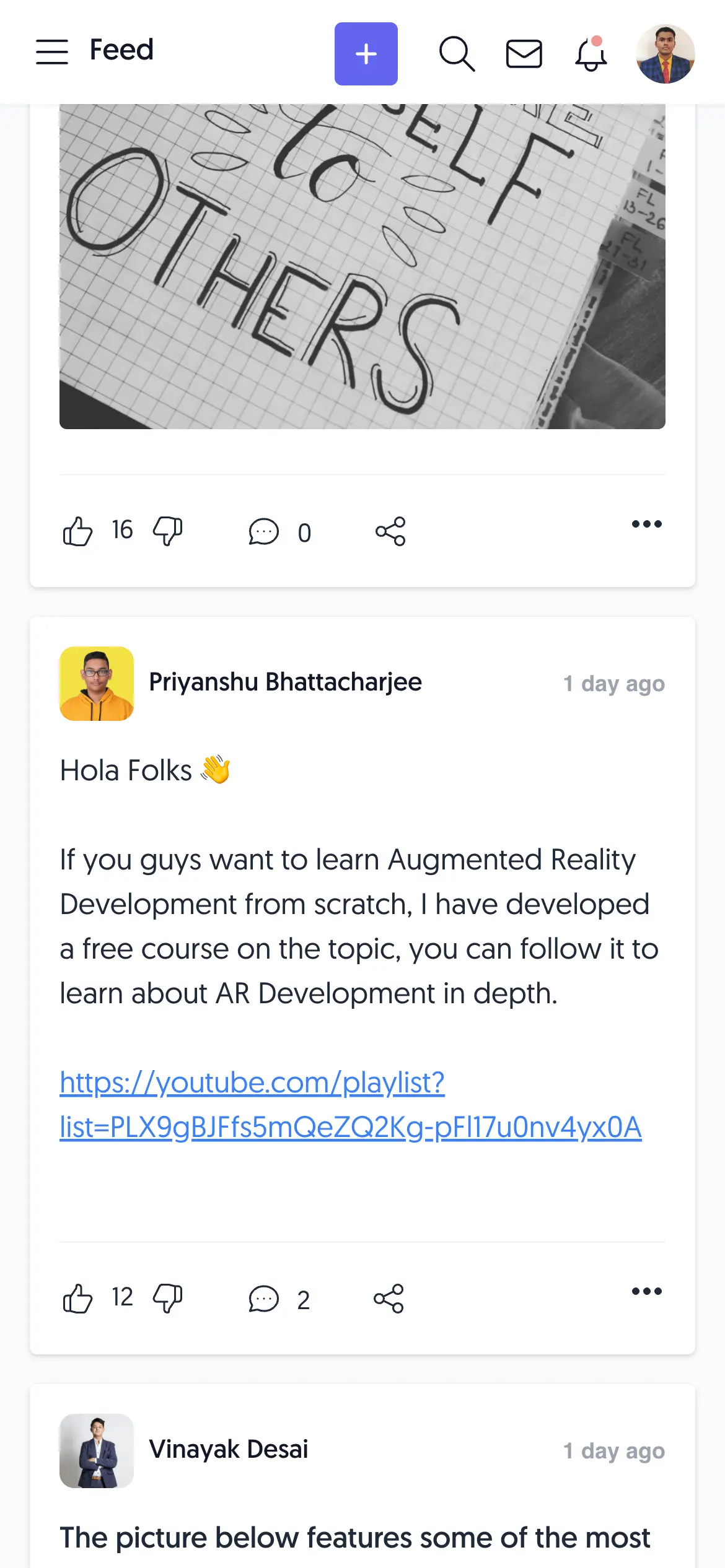Dislike Priyanshu's Augmented Reality post
This screenshot has width=725, height=1568.
pyautogui.click(x=167, y=1299)
